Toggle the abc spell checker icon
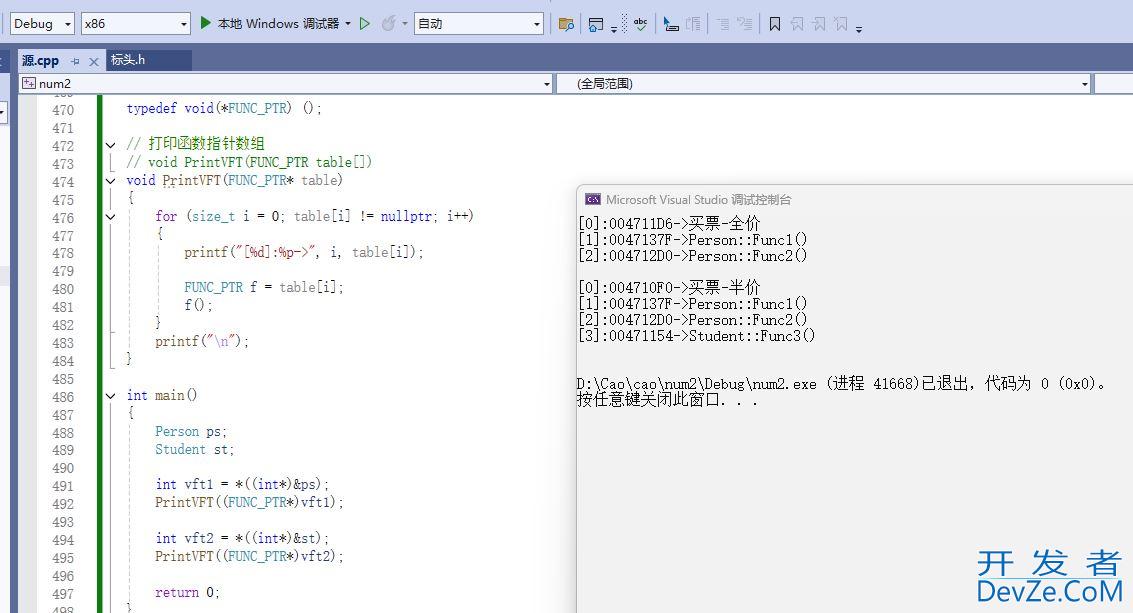The width and height of the screenshot is (1133, 613). pyautogui.click(x=640, y=25)
